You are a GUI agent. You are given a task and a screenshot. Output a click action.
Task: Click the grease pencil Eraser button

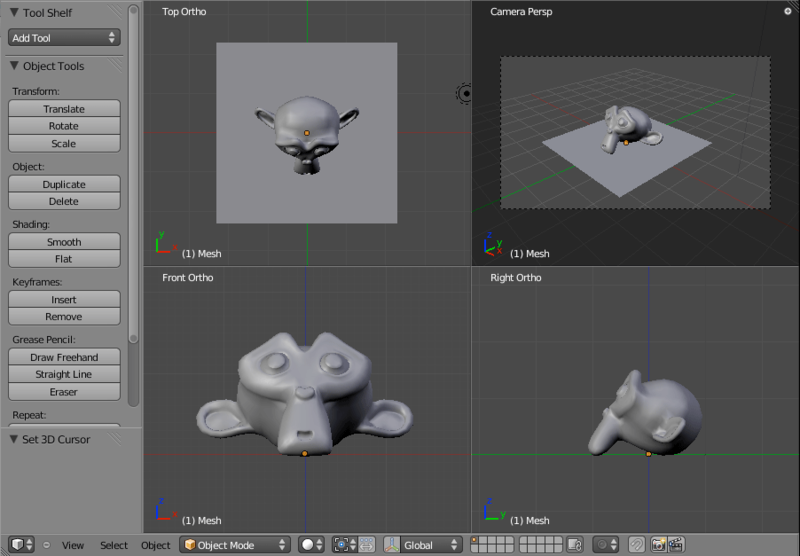point(64,392)
